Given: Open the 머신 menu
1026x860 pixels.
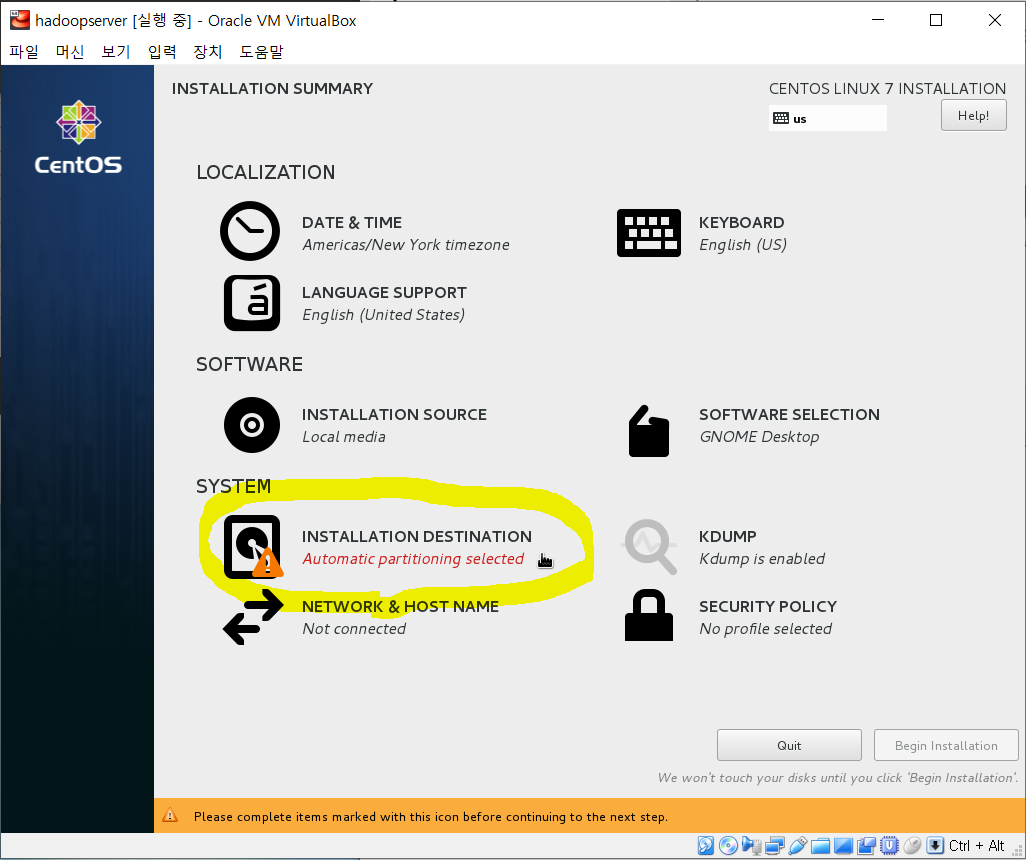Looking at the screenshot, I should click(x=69, y=52).
